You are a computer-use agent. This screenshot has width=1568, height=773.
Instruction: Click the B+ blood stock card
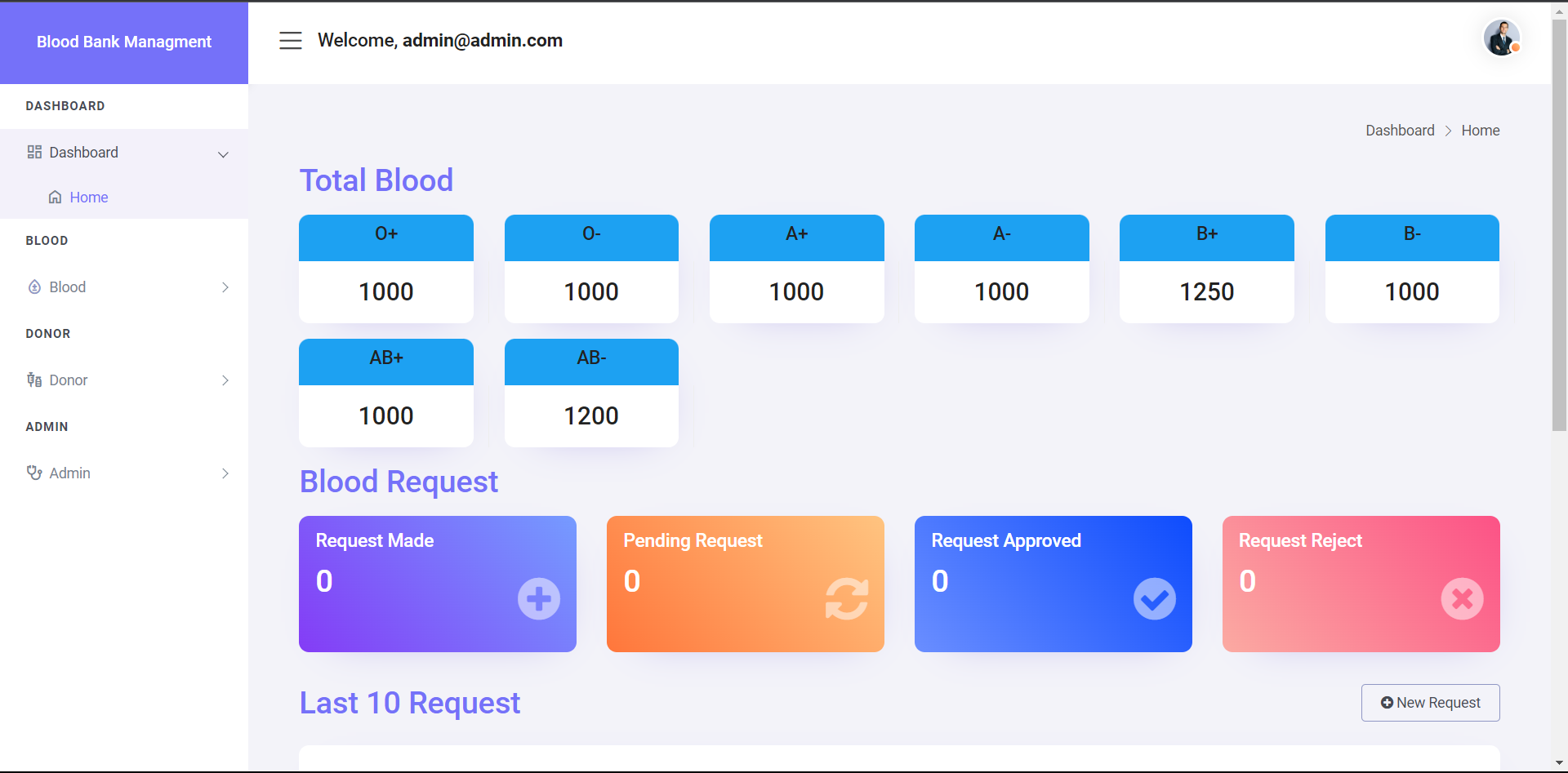[1206, 269]
